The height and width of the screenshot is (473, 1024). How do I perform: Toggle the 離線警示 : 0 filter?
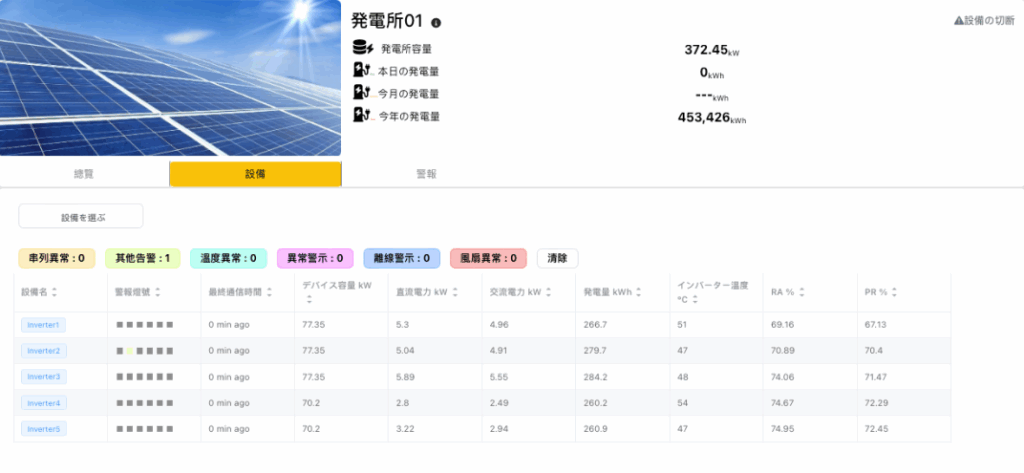(402, 258)
